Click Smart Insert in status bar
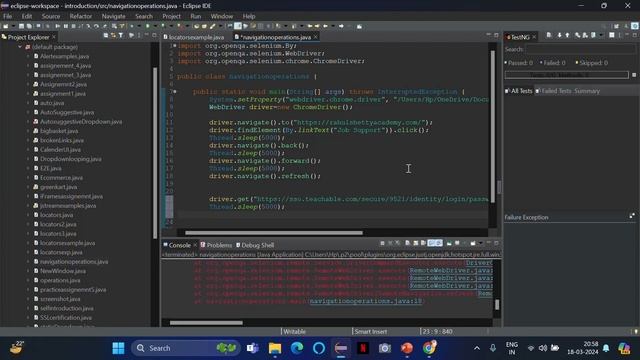This screenshot has width=640, height=360. tap(371, 331)
